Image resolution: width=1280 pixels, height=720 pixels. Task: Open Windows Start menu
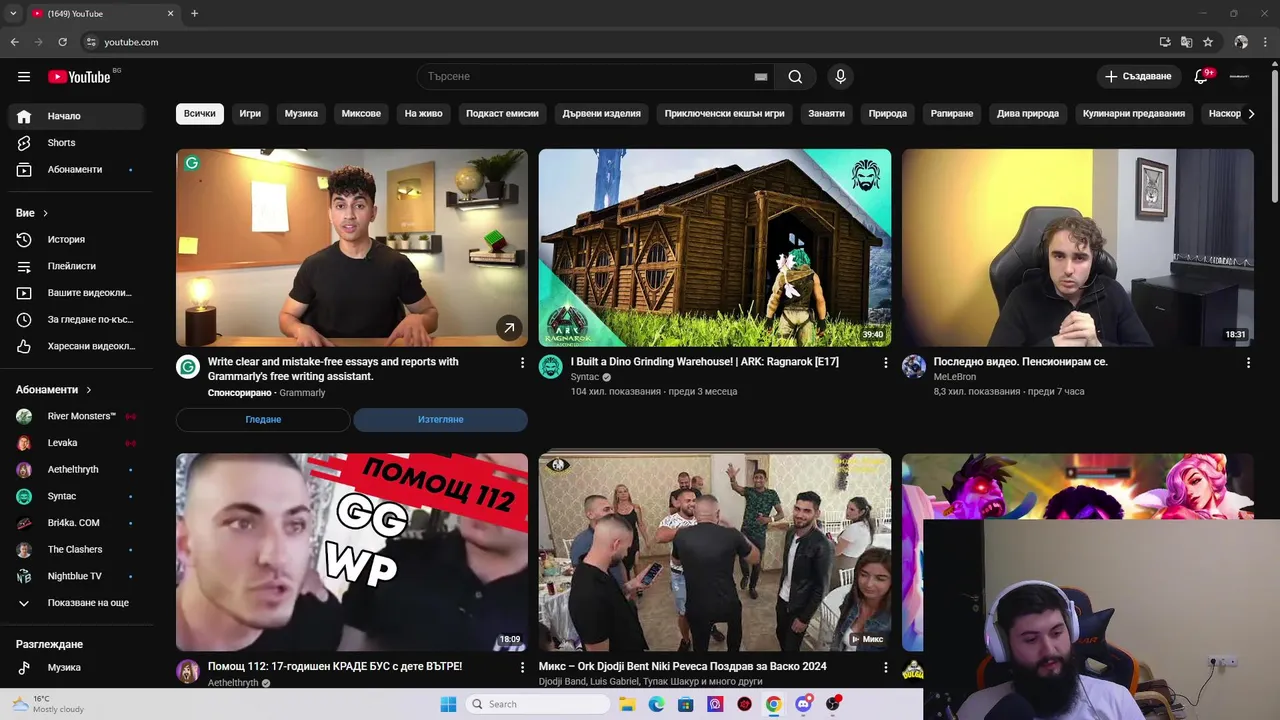click(x=448, y=704)
